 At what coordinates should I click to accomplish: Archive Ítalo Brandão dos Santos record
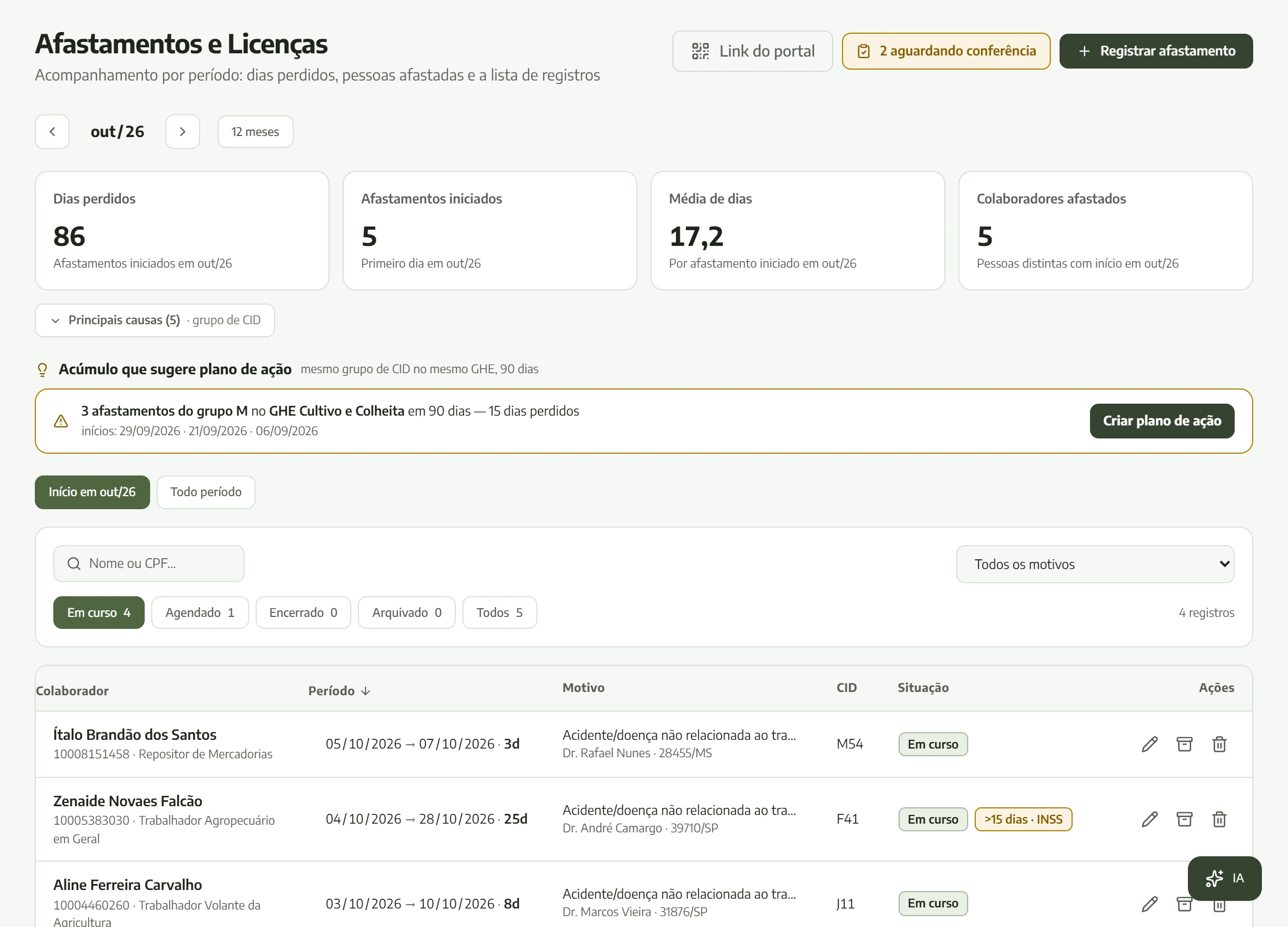pos(1184,744)
